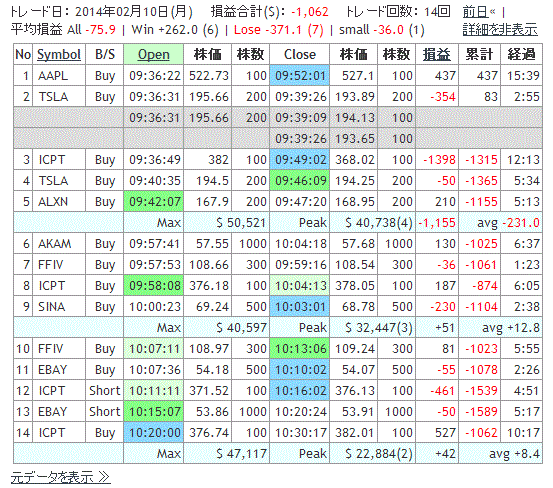The height and width of the screenshot is (488, 553).
Task: Click the Short label in row 13
Action: (105, 411)
